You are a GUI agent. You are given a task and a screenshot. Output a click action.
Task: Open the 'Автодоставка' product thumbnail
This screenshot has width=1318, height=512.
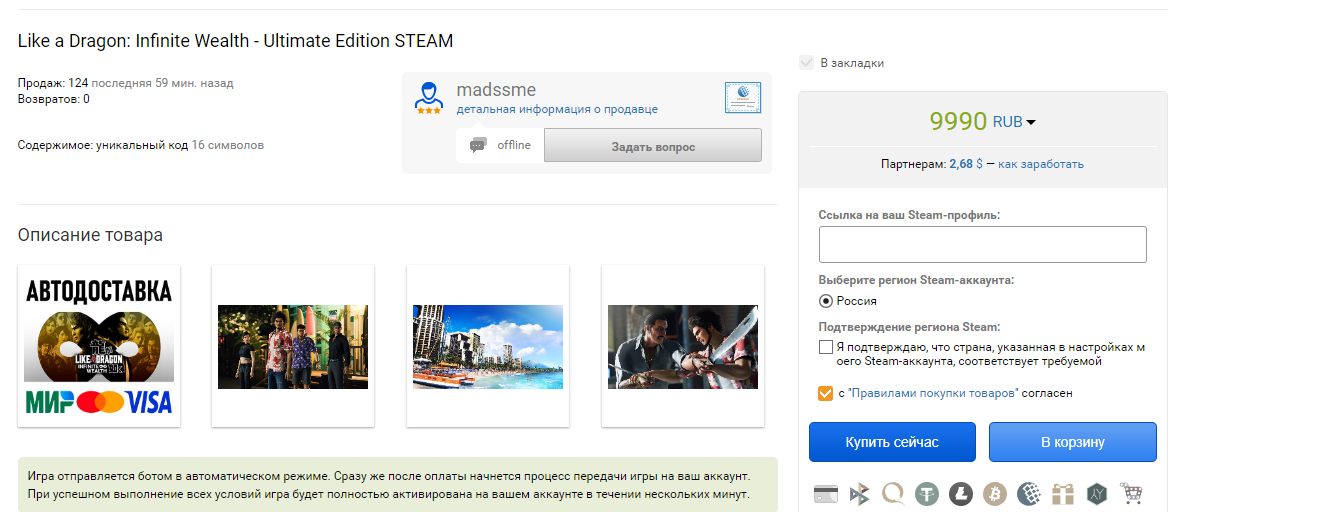(99, 346)
